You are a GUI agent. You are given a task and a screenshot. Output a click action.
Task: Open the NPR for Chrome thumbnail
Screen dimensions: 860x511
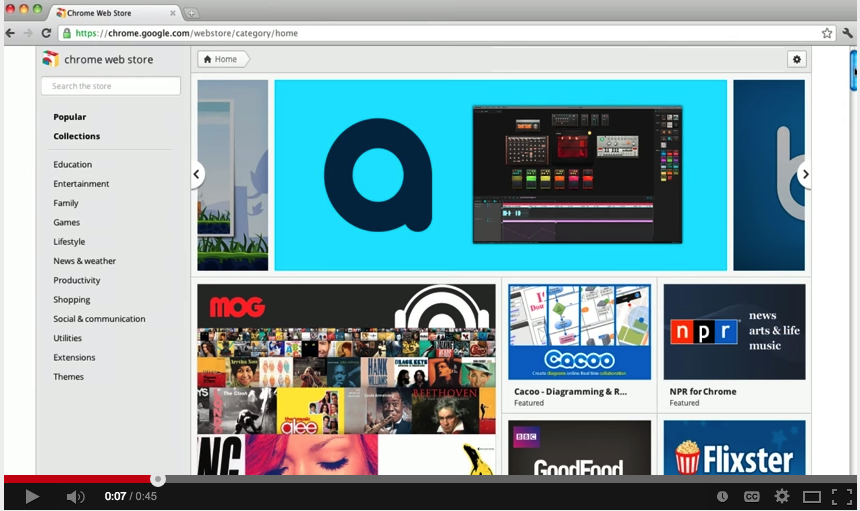[734, 332]
